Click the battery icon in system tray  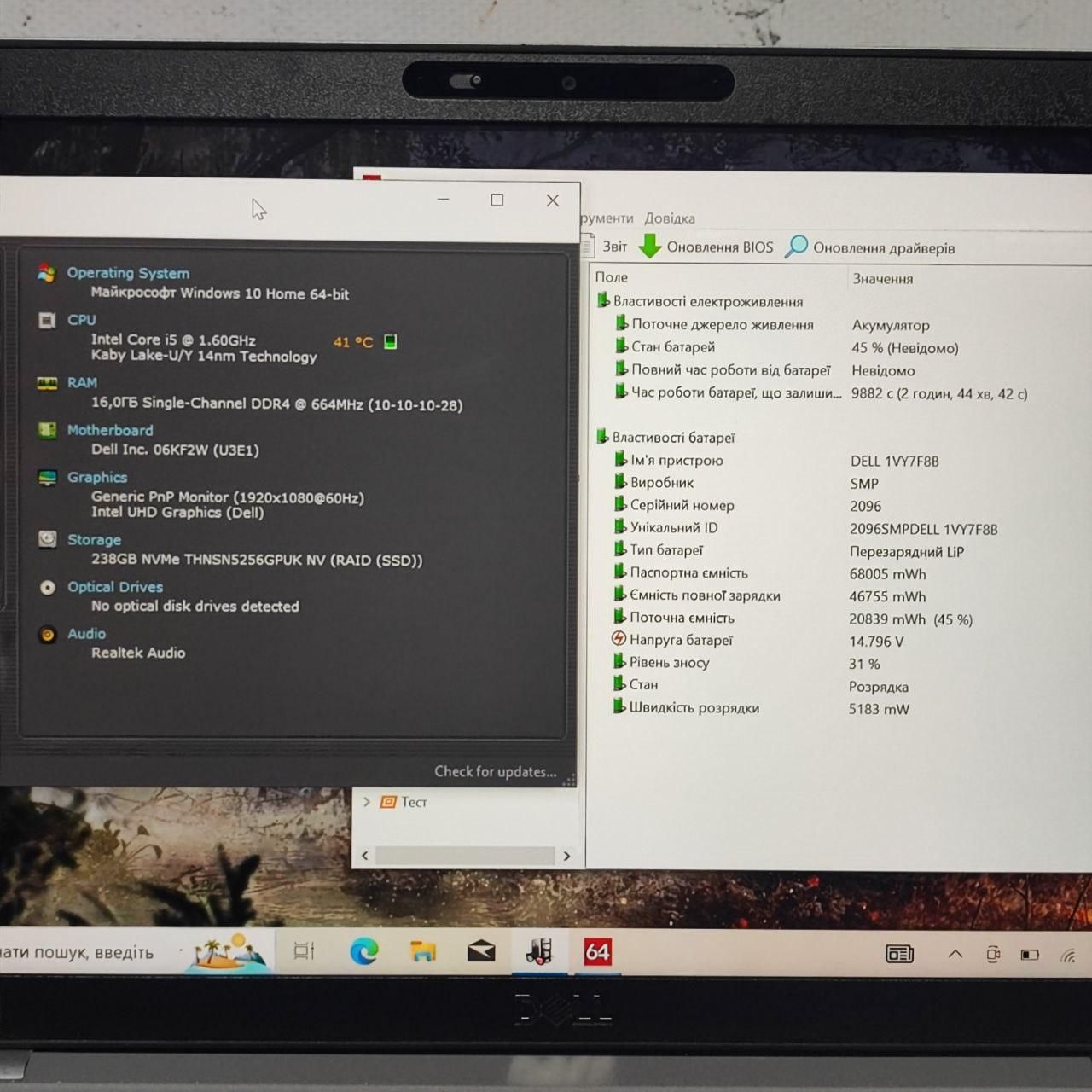click(x=1030, y=955)
